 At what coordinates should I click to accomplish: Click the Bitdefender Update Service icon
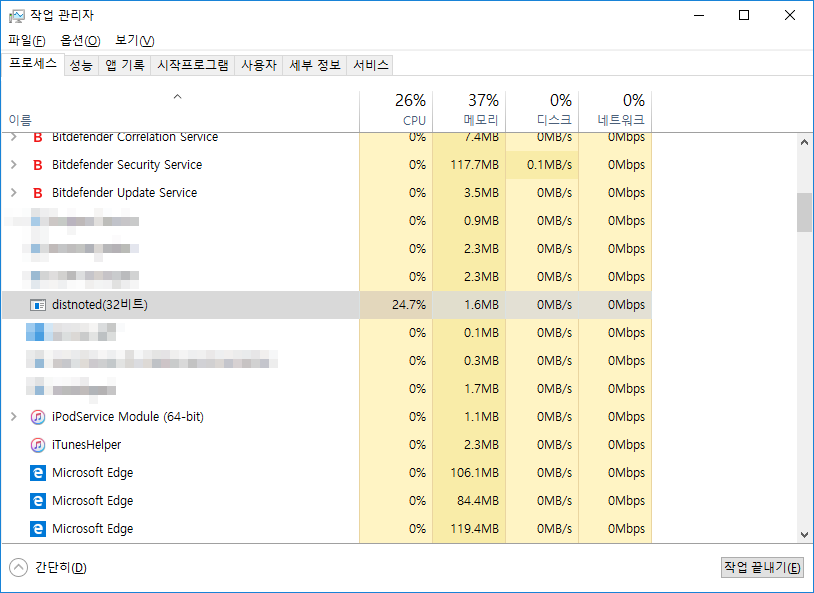(x=38, y=193)
